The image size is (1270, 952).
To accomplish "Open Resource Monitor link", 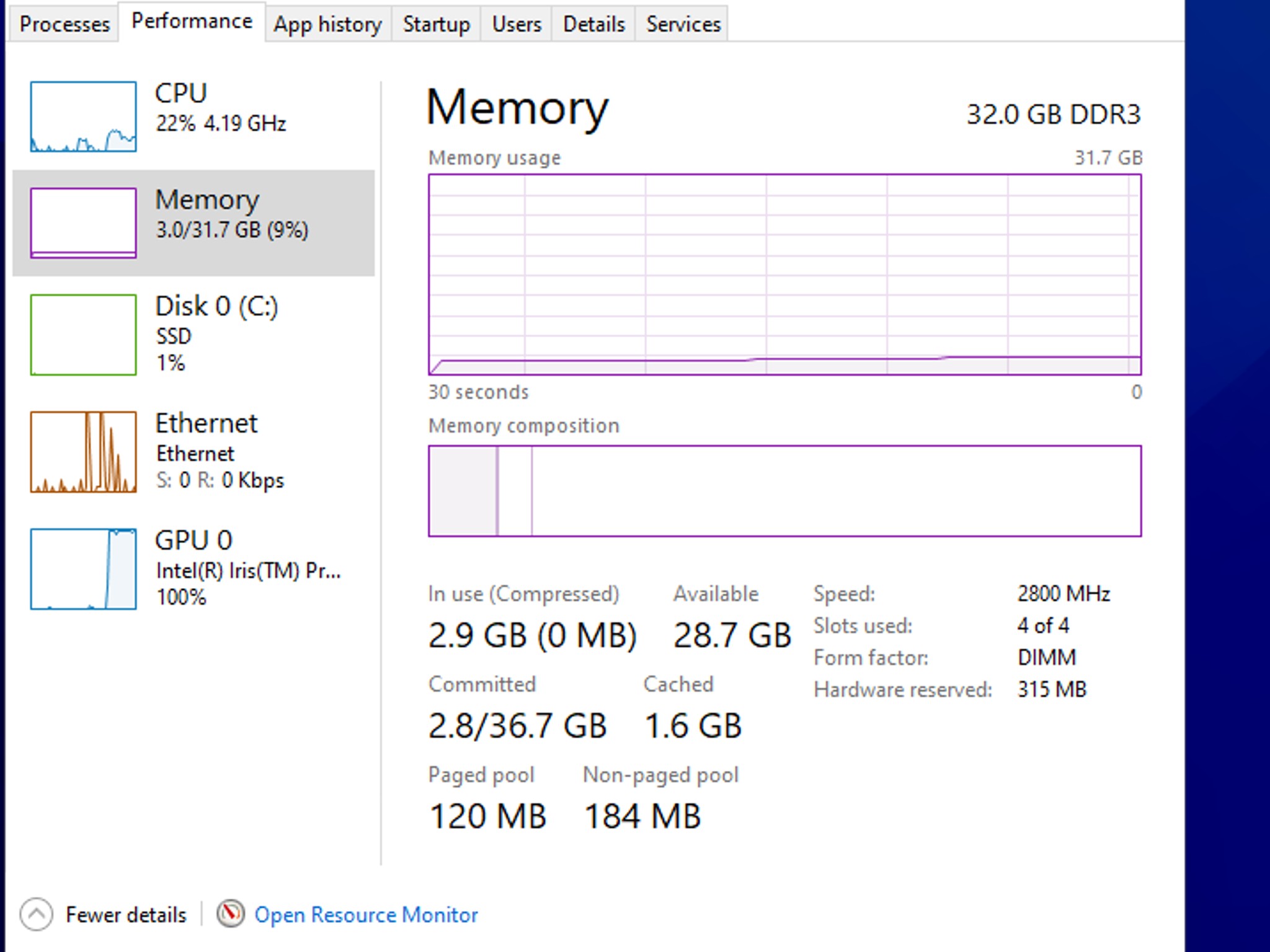I will 366,915.
